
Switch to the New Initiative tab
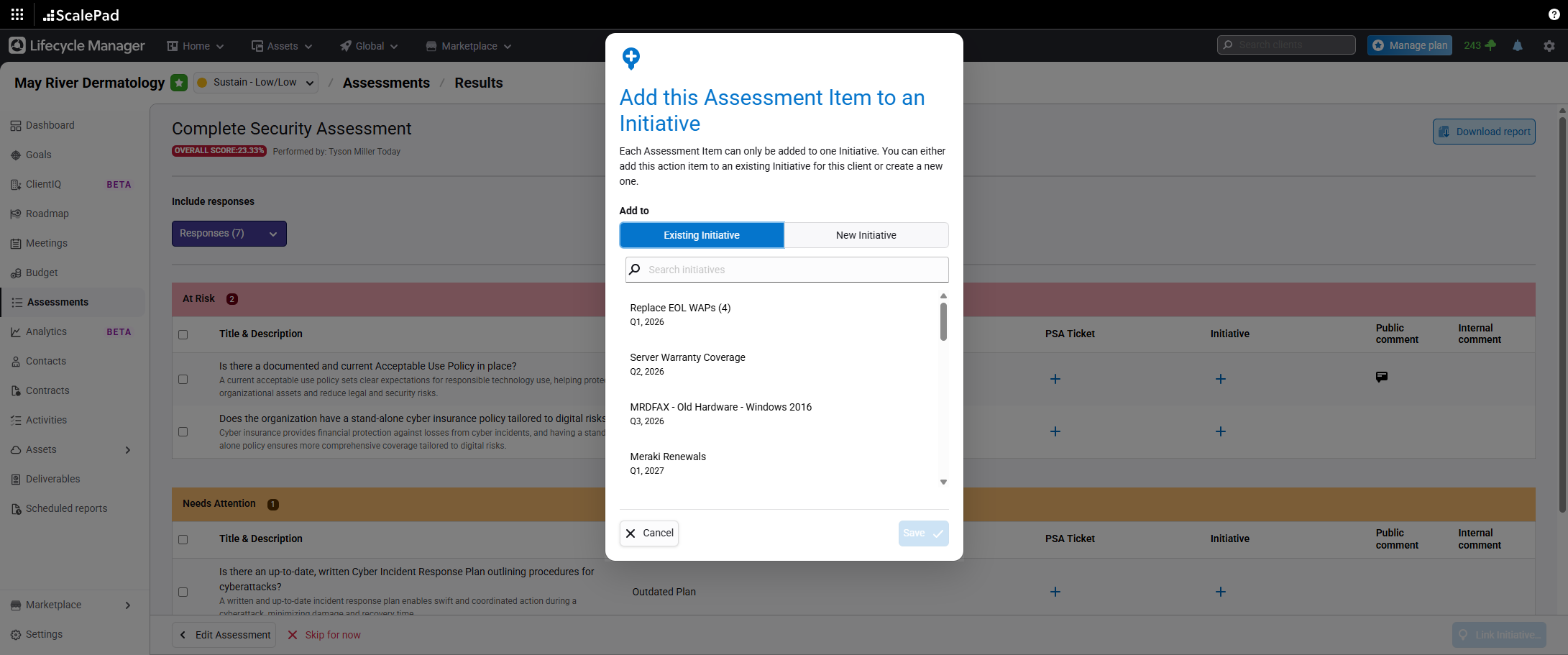(866, 235)
